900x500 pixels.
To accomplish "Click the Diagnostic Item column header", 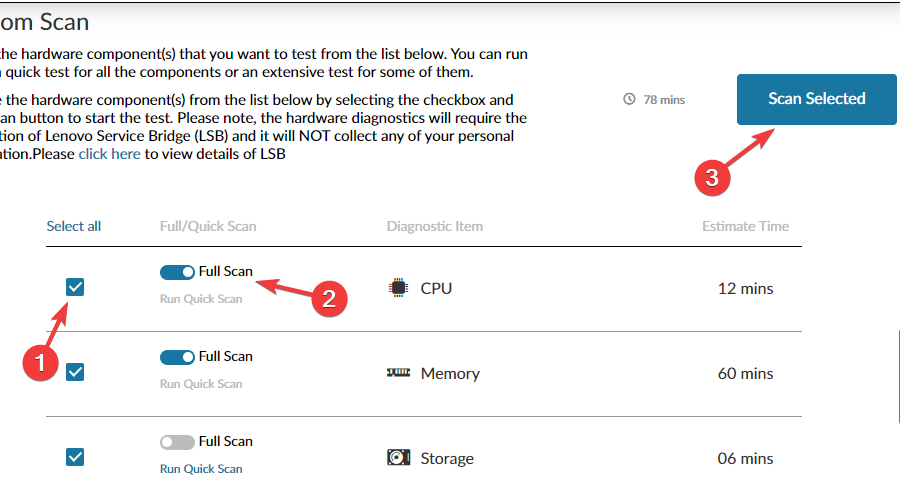I will (435, 226).
